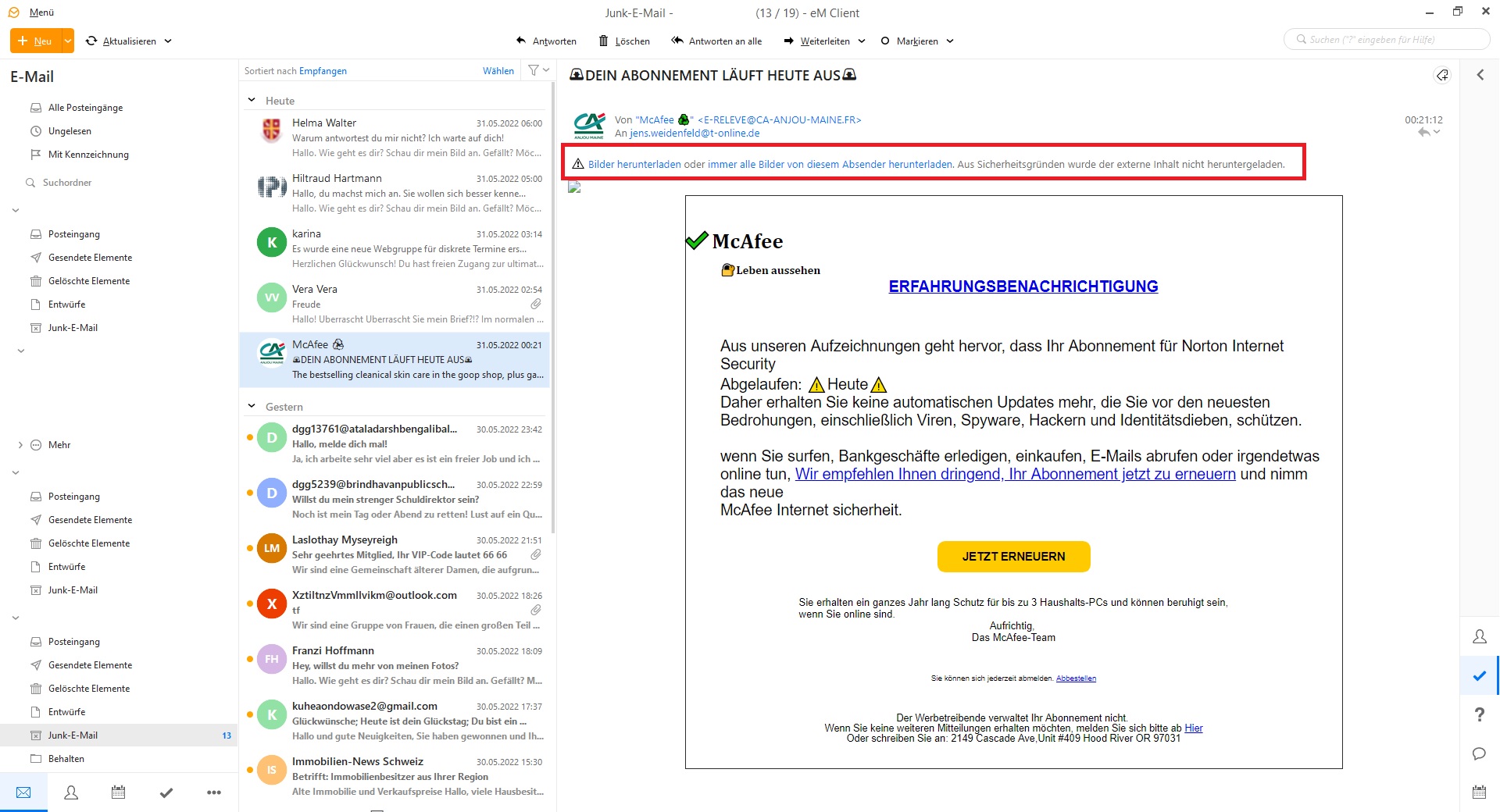This screenshot has width=1500, height=812.
Task: Open the Markieren dropdown arrow
Action: pos(950,41)
